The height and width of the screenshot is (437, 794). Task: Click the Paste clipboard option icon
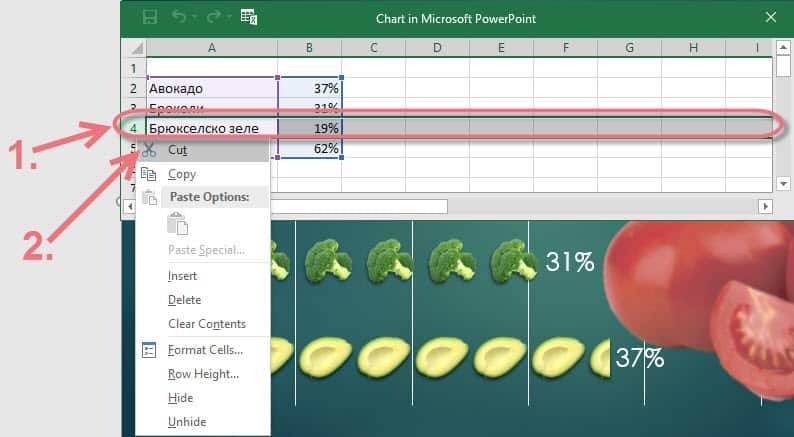tap(177, 223)
